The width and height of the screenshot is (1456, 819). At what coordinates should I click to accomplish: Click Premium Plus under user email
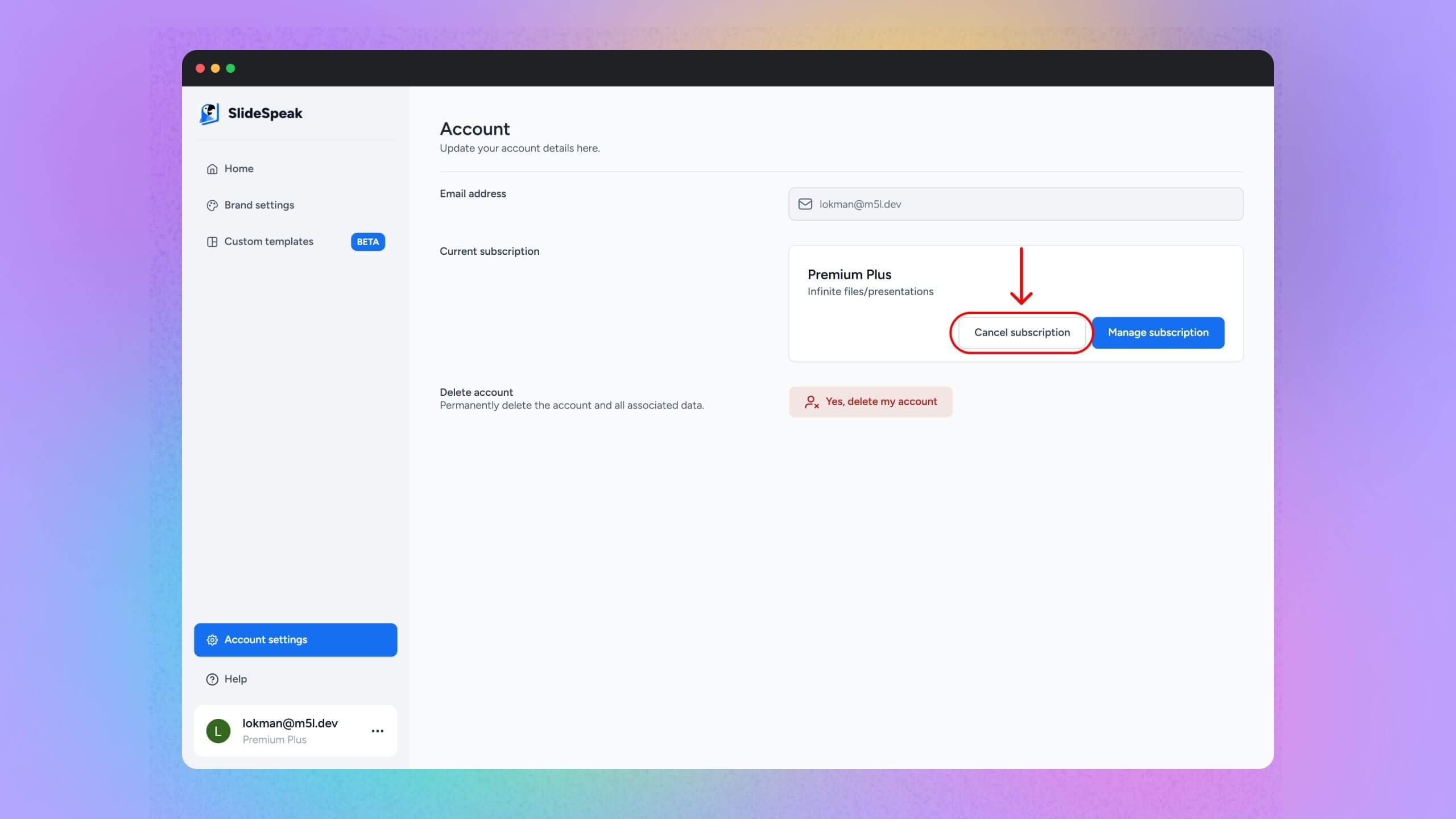coord(274,739)
